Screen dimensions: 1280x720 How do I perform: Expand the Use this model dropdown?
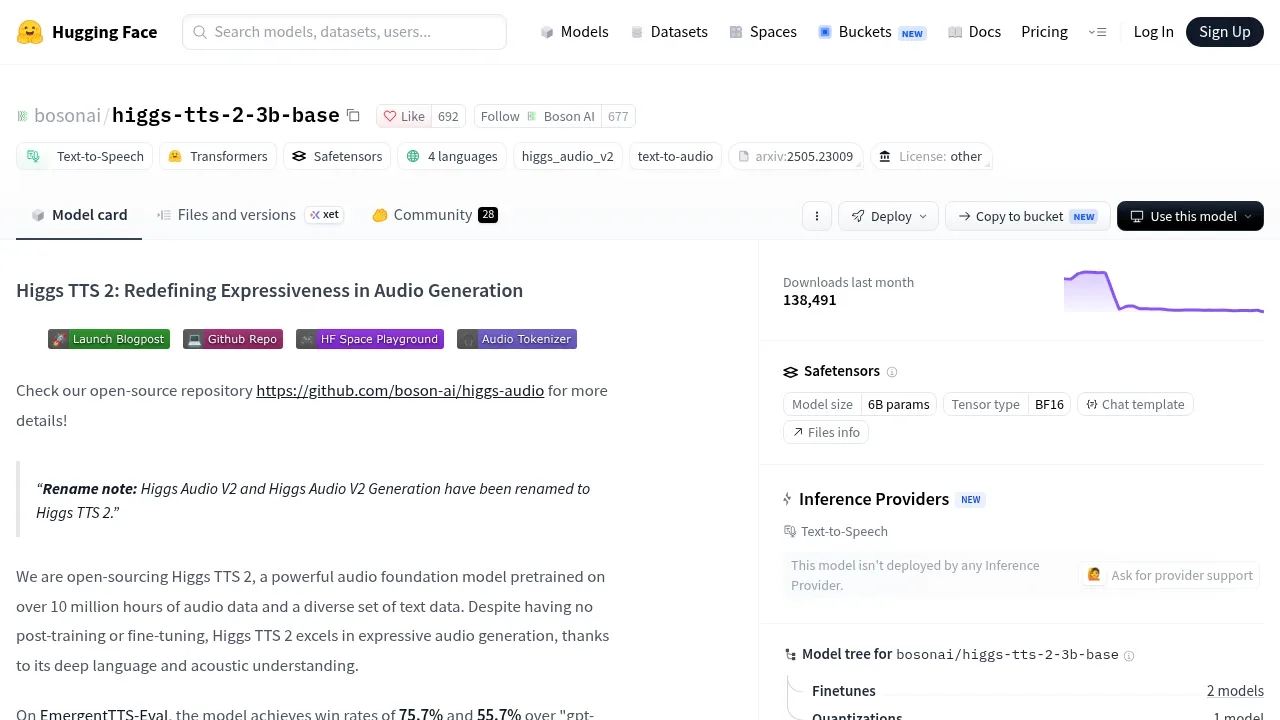[x=1190, y=216]
